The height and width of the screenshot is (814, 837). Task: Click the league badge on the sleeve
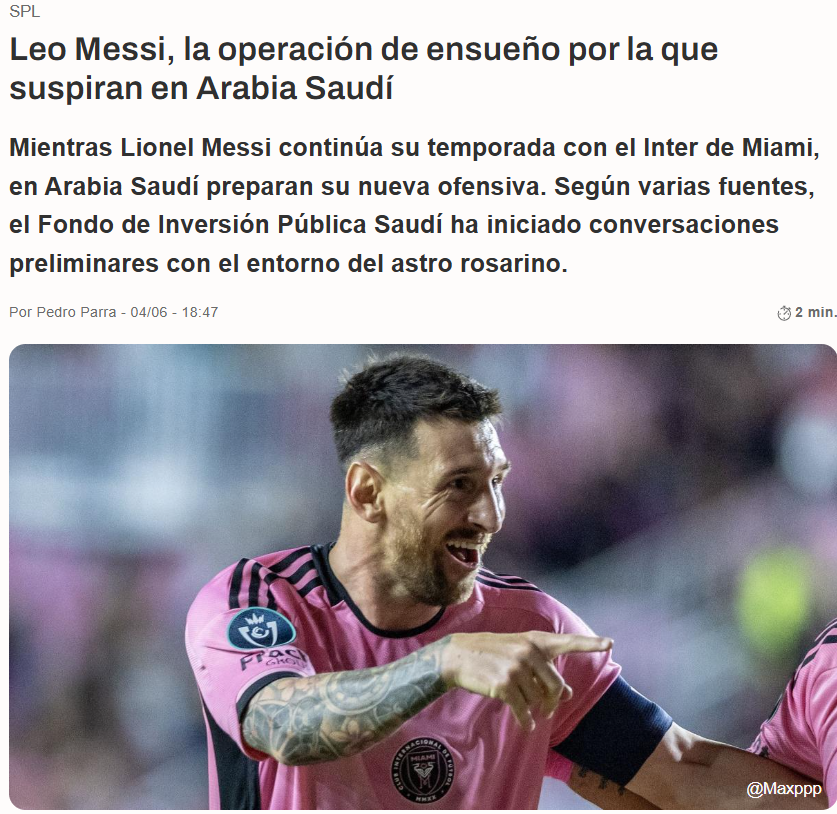262,628
